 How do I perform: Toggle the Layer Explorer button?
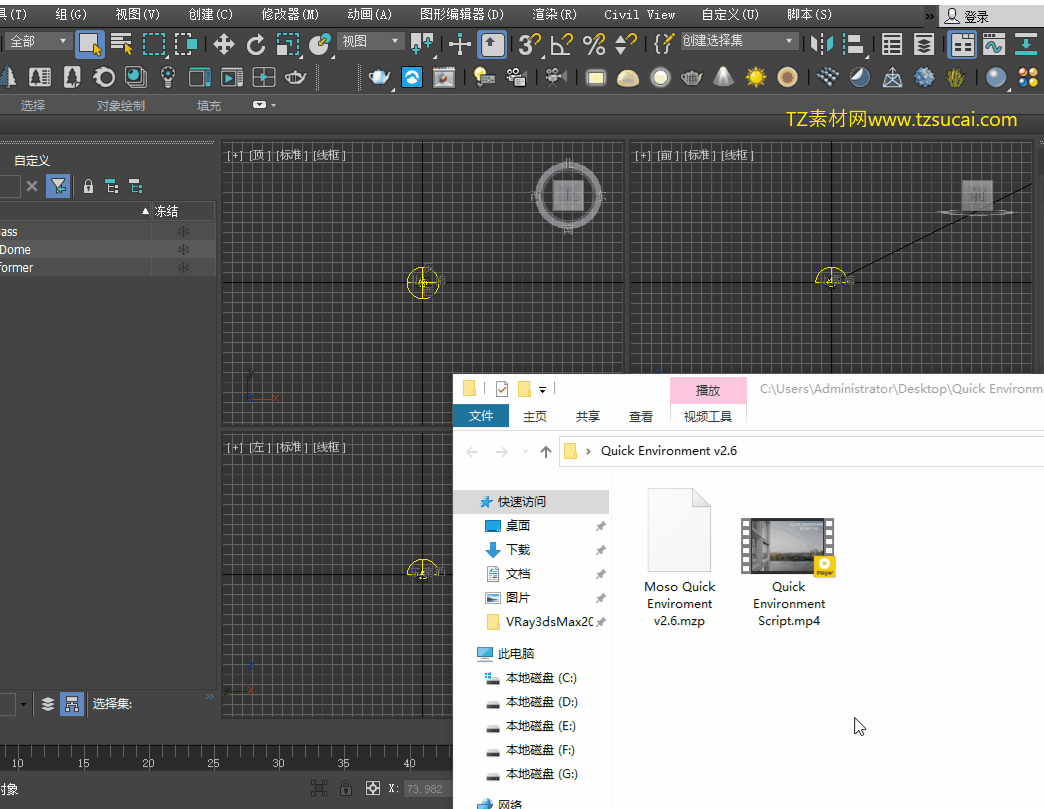923,44
